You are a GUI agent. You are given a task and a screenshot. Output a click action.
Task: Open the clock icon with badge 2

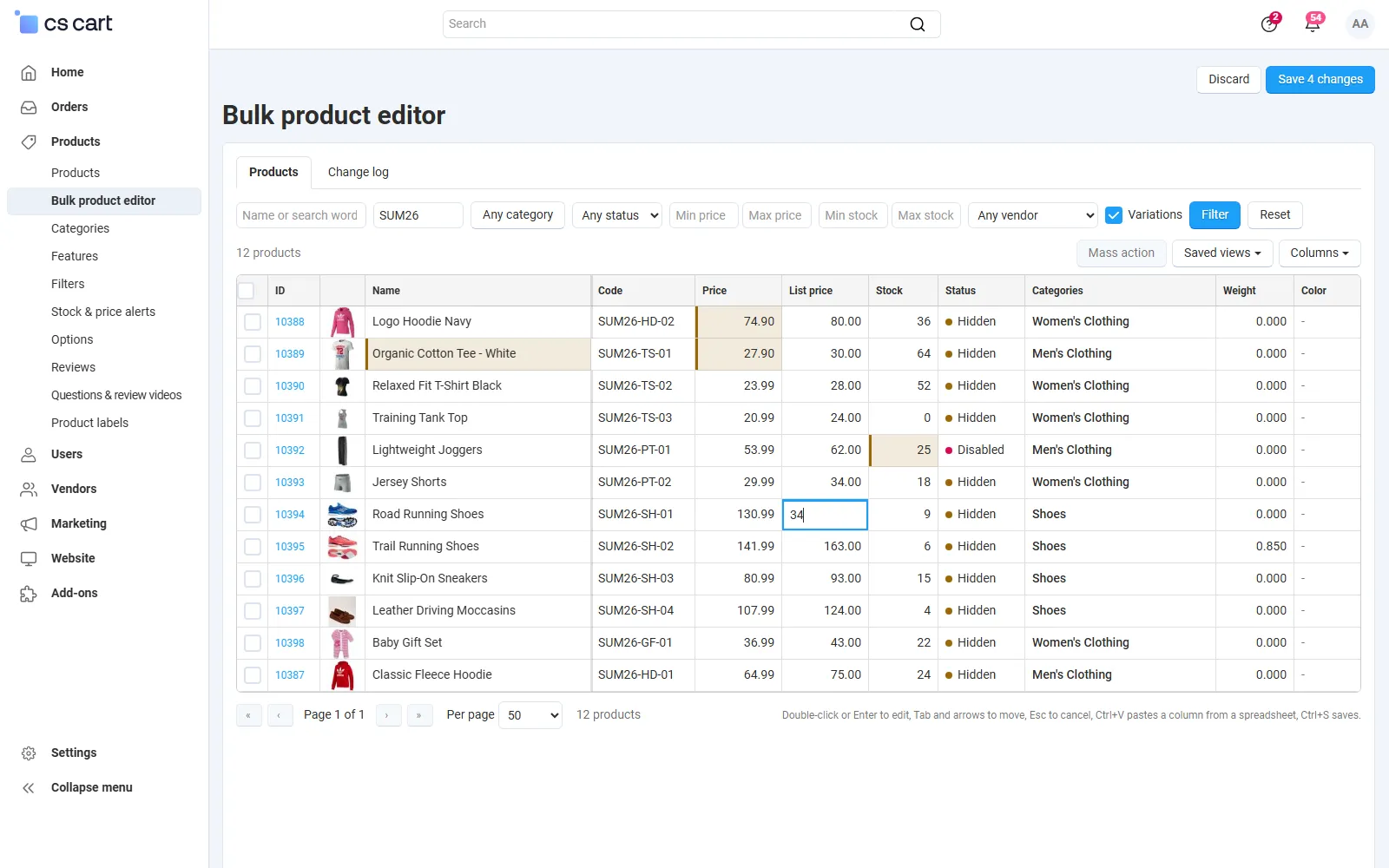tap(1270, 23)
